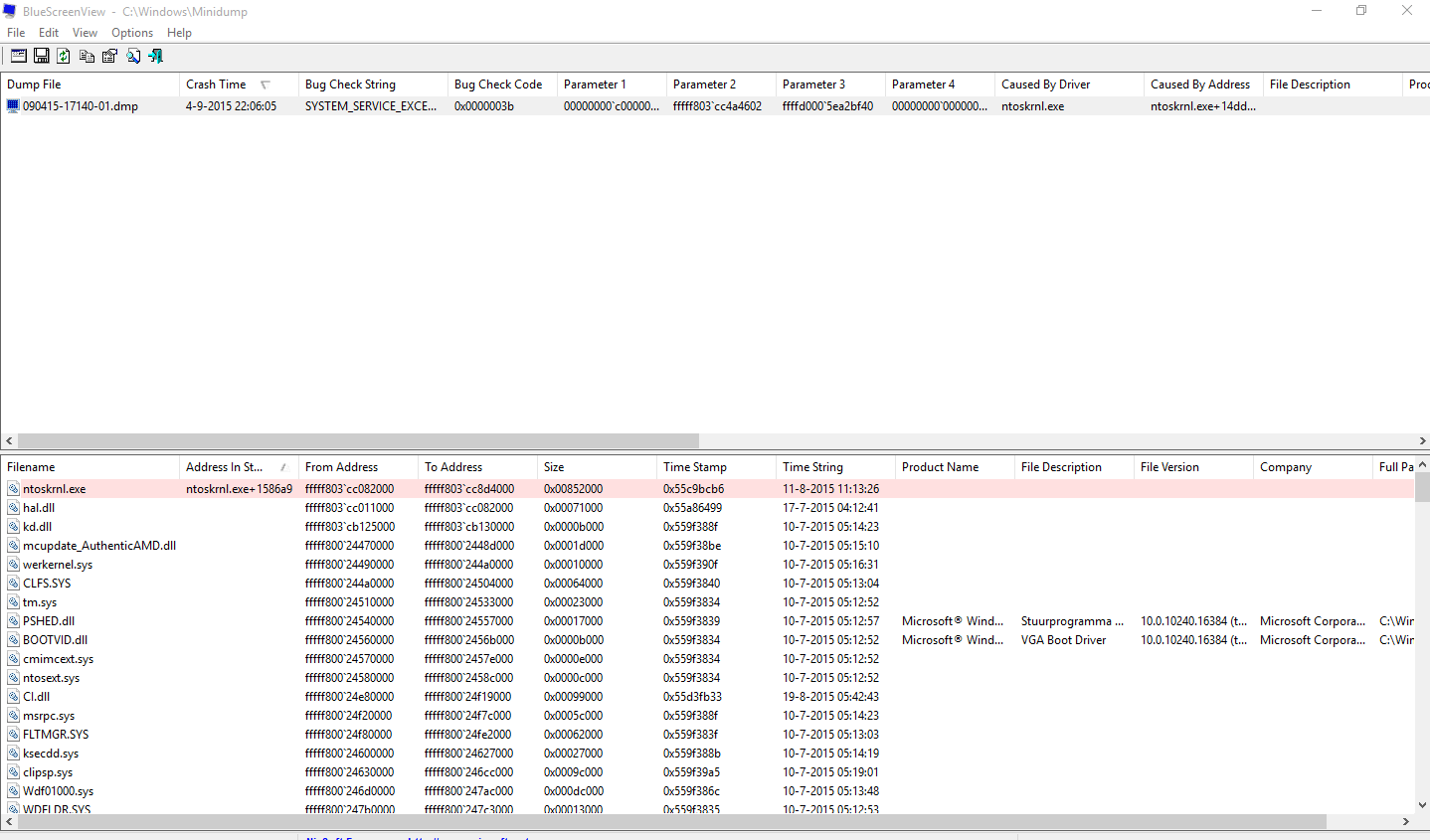Click the driver list horizontal scrollbar thumb
1430x840 pixels.
pyautogui.click(x=671, y=822)
